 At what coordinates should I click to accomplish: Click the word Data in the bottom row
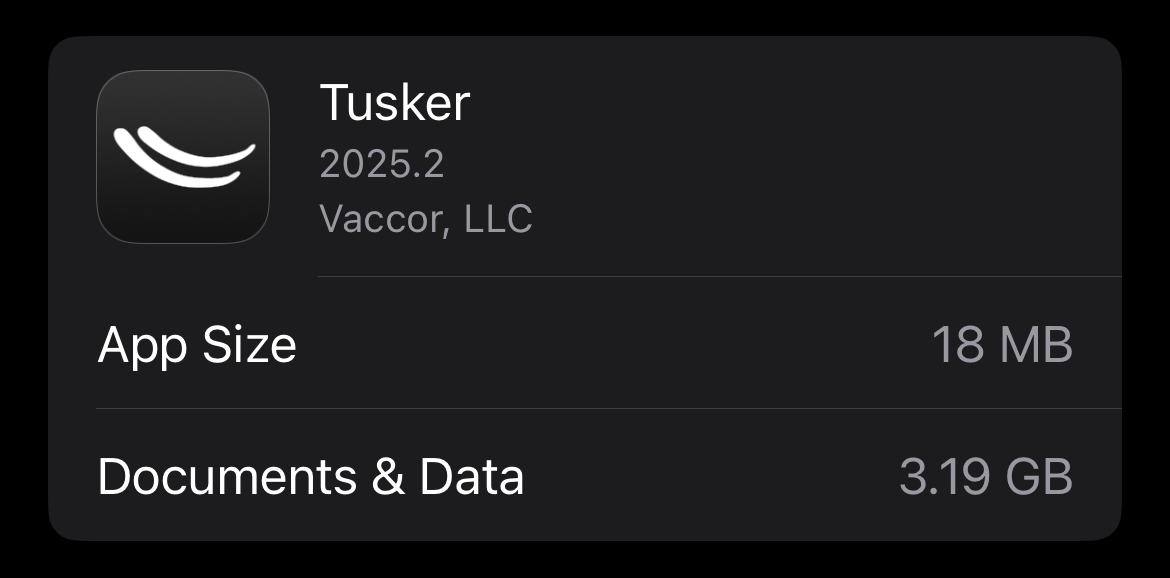coord(471,477)
